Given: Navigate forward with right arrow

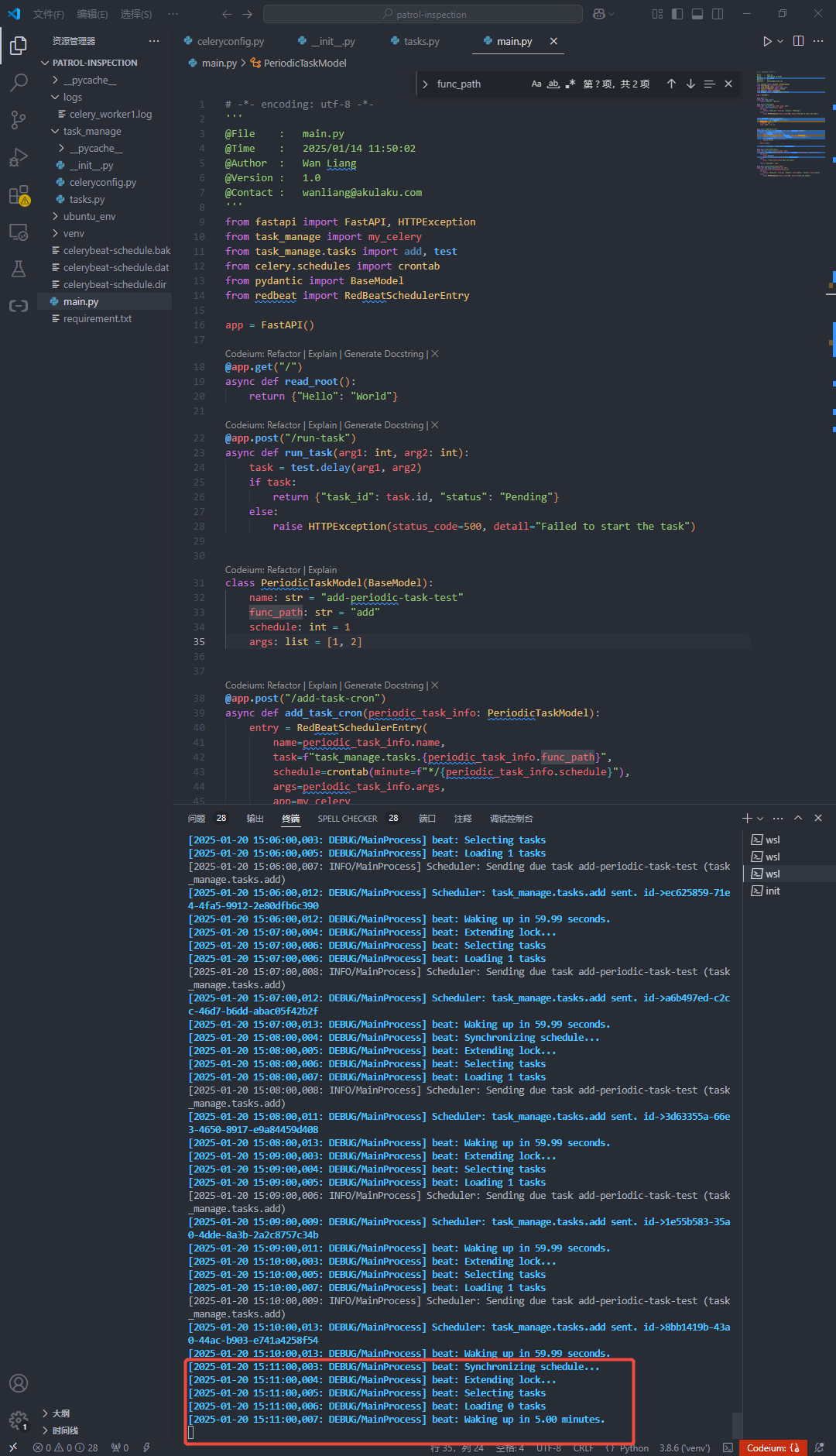Looking at the screenshot, I should coord(248,14).
